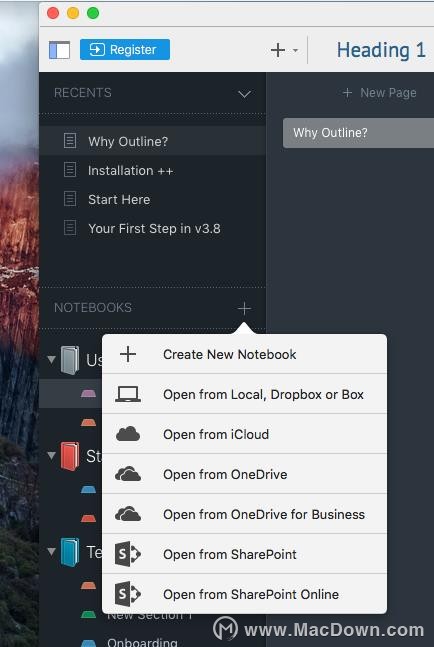Collapse the Recents section chevron
The height and width of the screenshot is (647, 434).
click(x=244, y=94)
